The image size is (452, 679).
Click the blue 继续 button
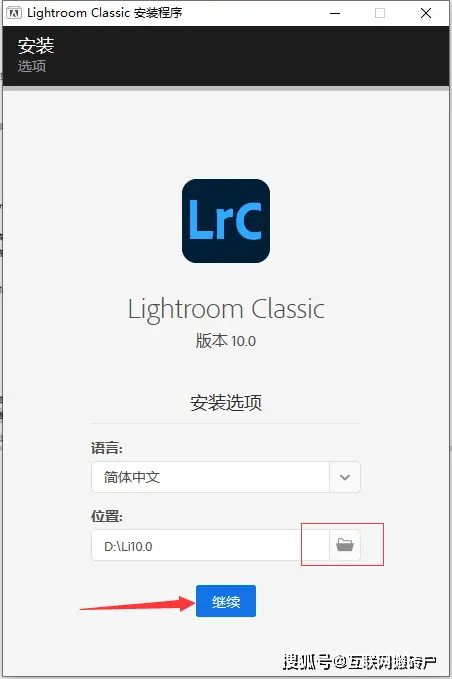coord(226,601)
